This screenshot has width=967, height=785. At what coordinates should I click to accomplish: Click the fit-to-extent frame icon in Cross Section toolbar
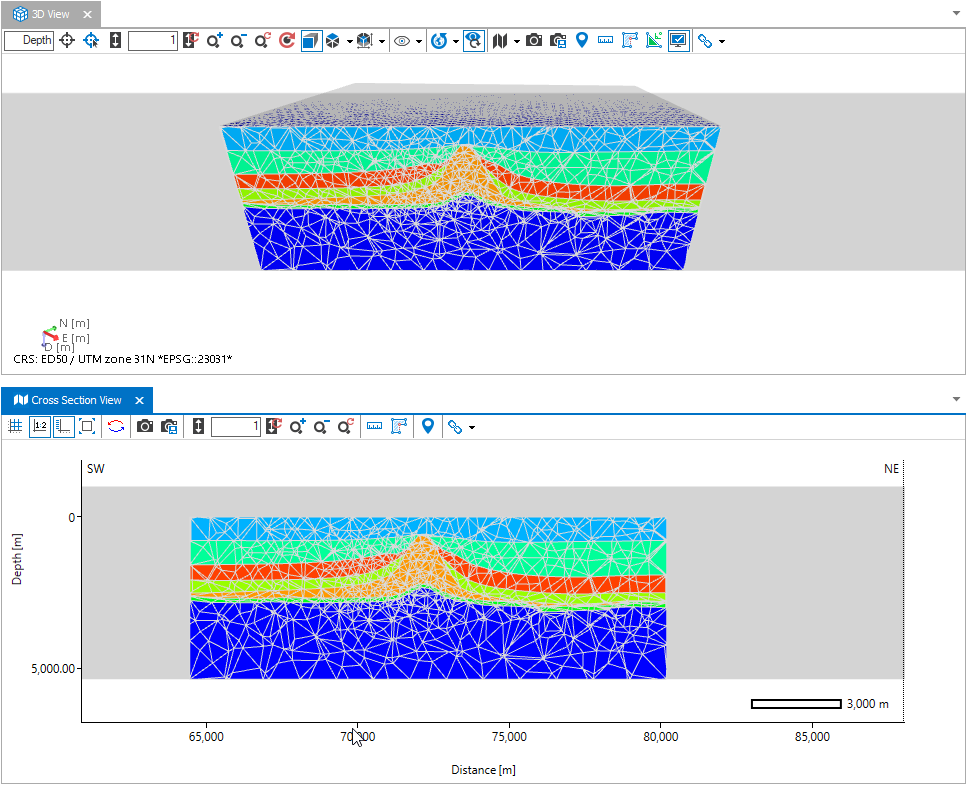point(87,427)
